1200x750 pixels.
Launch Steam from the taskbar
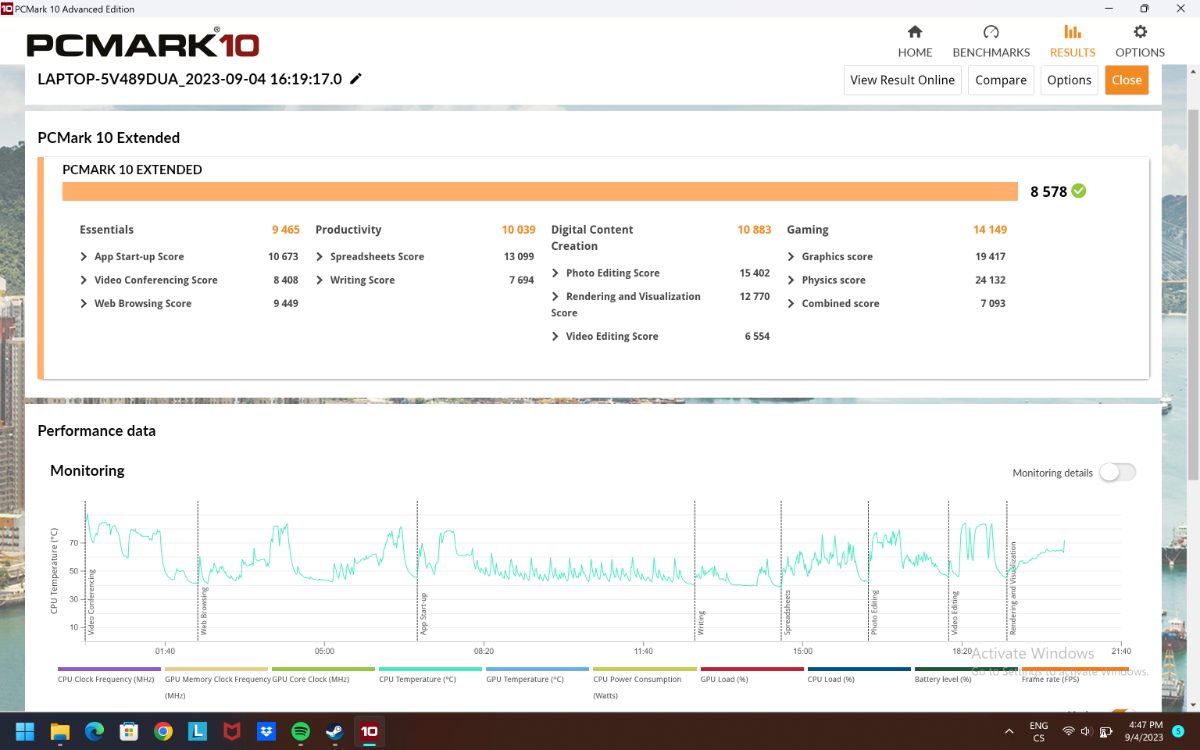point(334,731)
